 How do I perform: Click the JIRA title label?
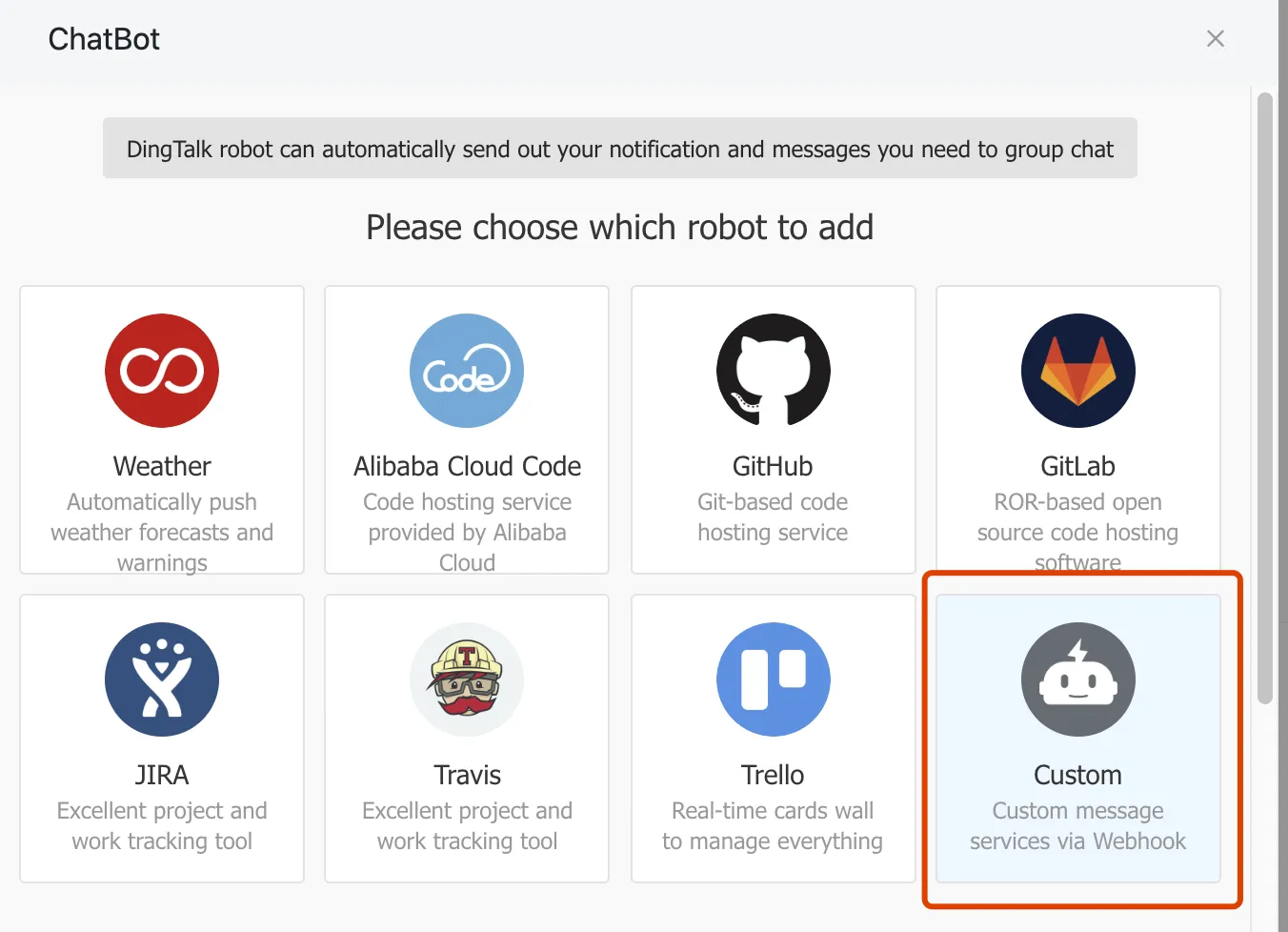coord(162,775)
